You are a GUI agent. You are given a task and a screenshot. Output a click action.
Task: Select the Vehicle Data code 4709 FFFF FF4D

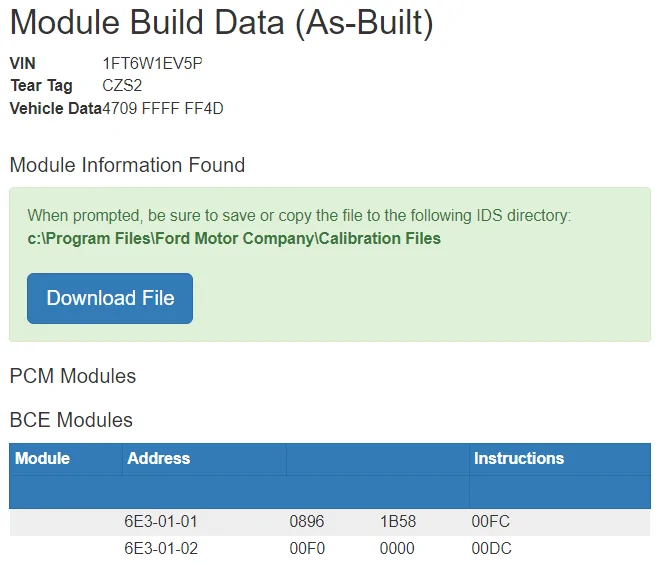(163, 108)
